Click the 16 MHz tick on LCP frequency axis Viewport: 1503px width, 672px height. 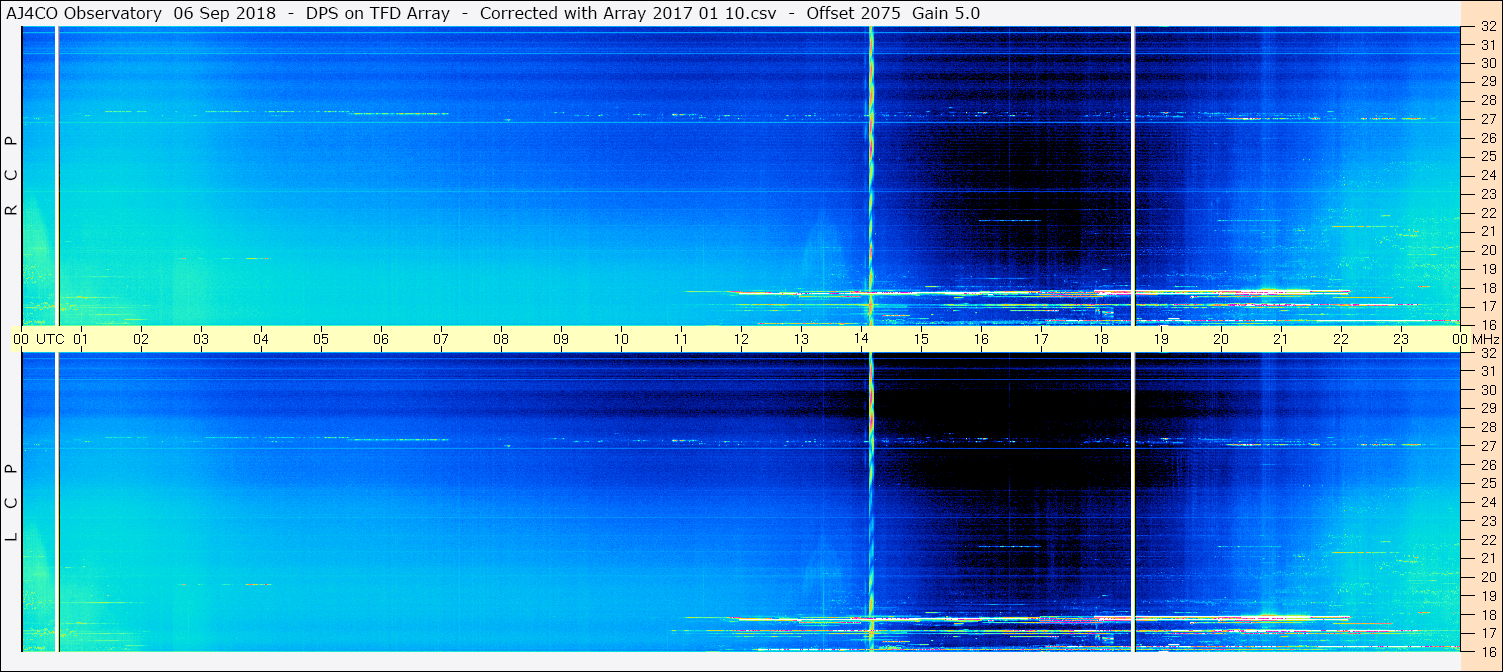click(1487, 651)
